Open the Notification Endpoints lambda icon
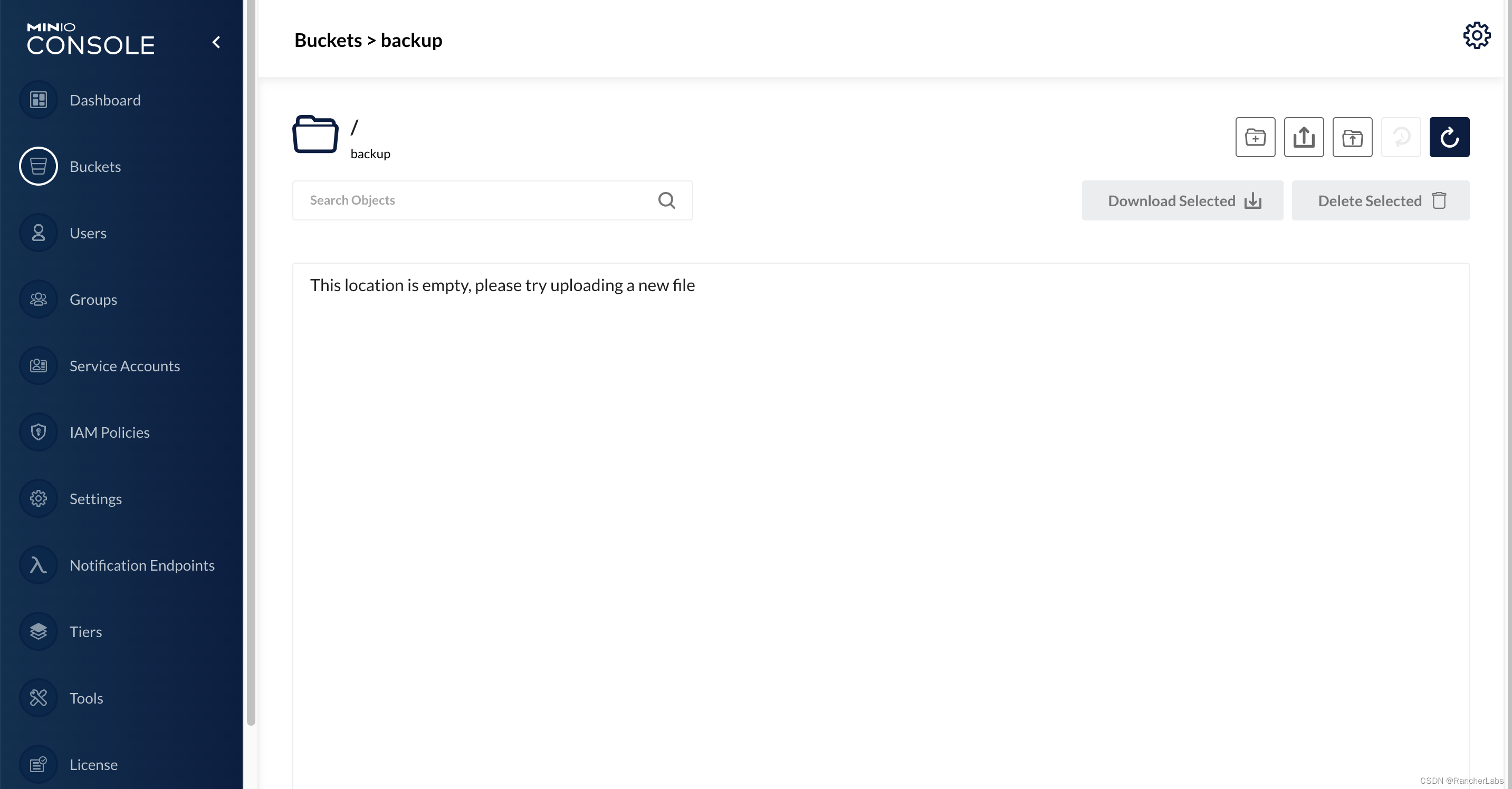Screen dimensions: 1512x789 click(x=38, y=565)
